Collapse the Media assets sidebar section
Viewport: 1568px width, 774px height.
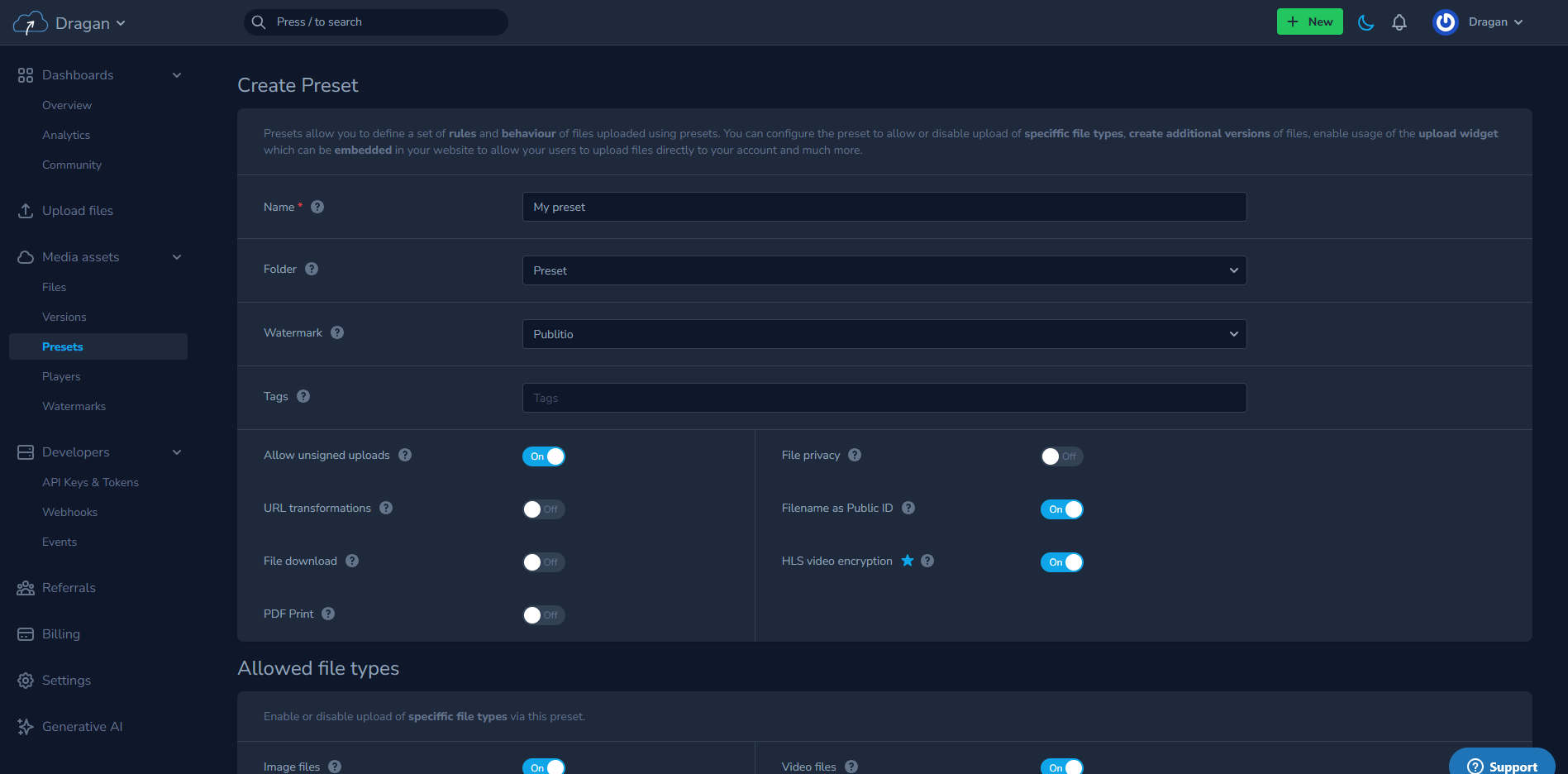[x=176, y=257]
